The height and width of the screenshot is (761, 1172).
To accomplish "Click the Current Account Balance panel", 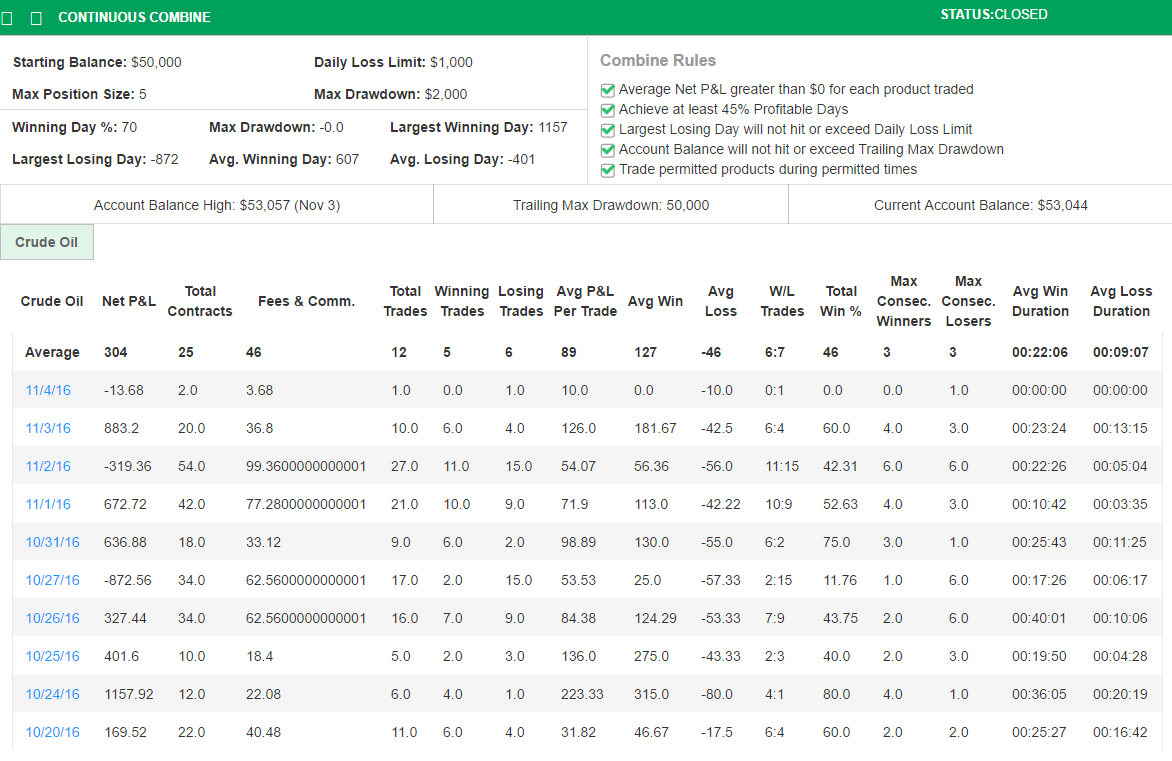I will [980, 205].
